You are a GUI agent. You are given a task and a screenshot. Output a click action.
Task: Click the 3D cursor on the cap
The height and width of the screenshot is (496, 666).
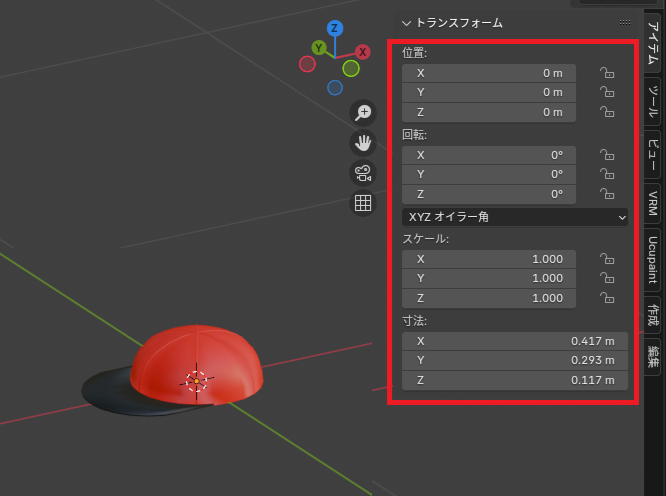[x=196, y=381]
